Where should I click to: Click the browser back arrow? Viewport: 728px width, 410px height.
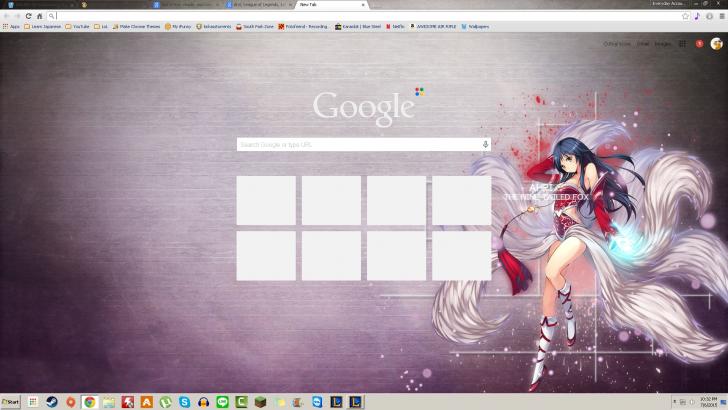tap(6, 16)
